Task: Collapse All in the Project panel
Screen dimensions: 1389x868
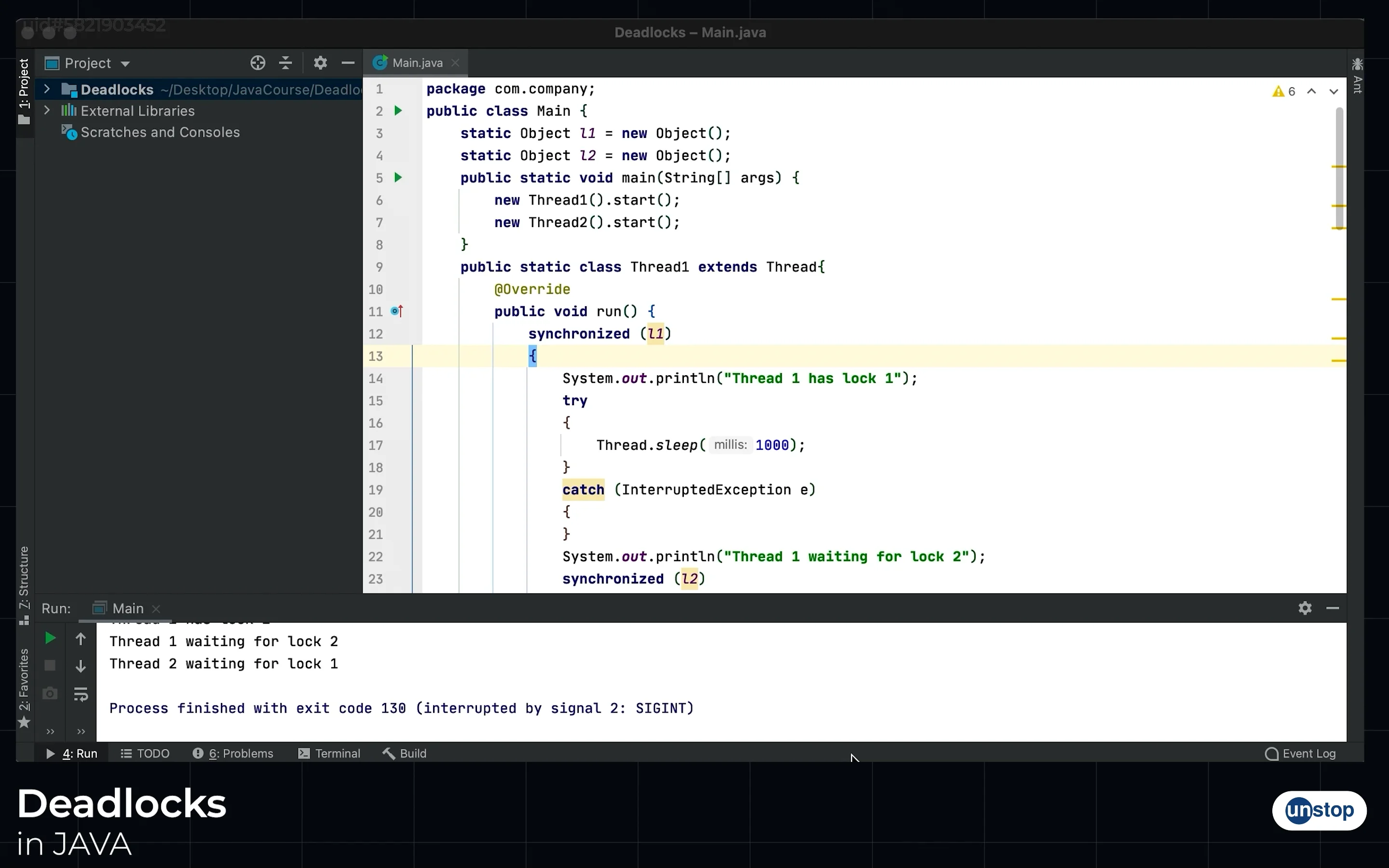Action: pos(285,63)
